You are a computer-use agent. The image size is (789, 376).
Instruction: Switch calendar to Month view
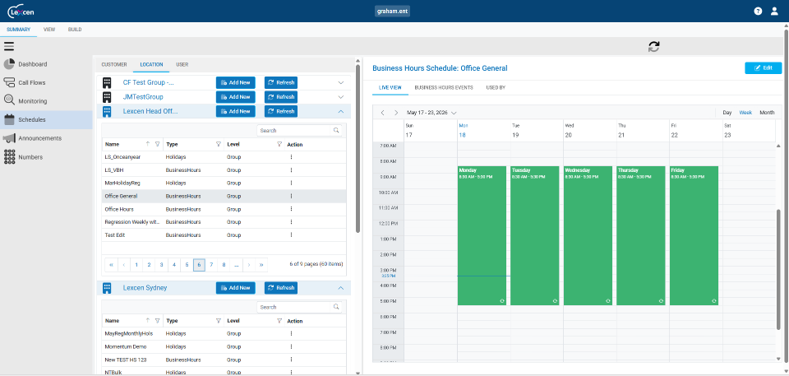pos(767,113)
